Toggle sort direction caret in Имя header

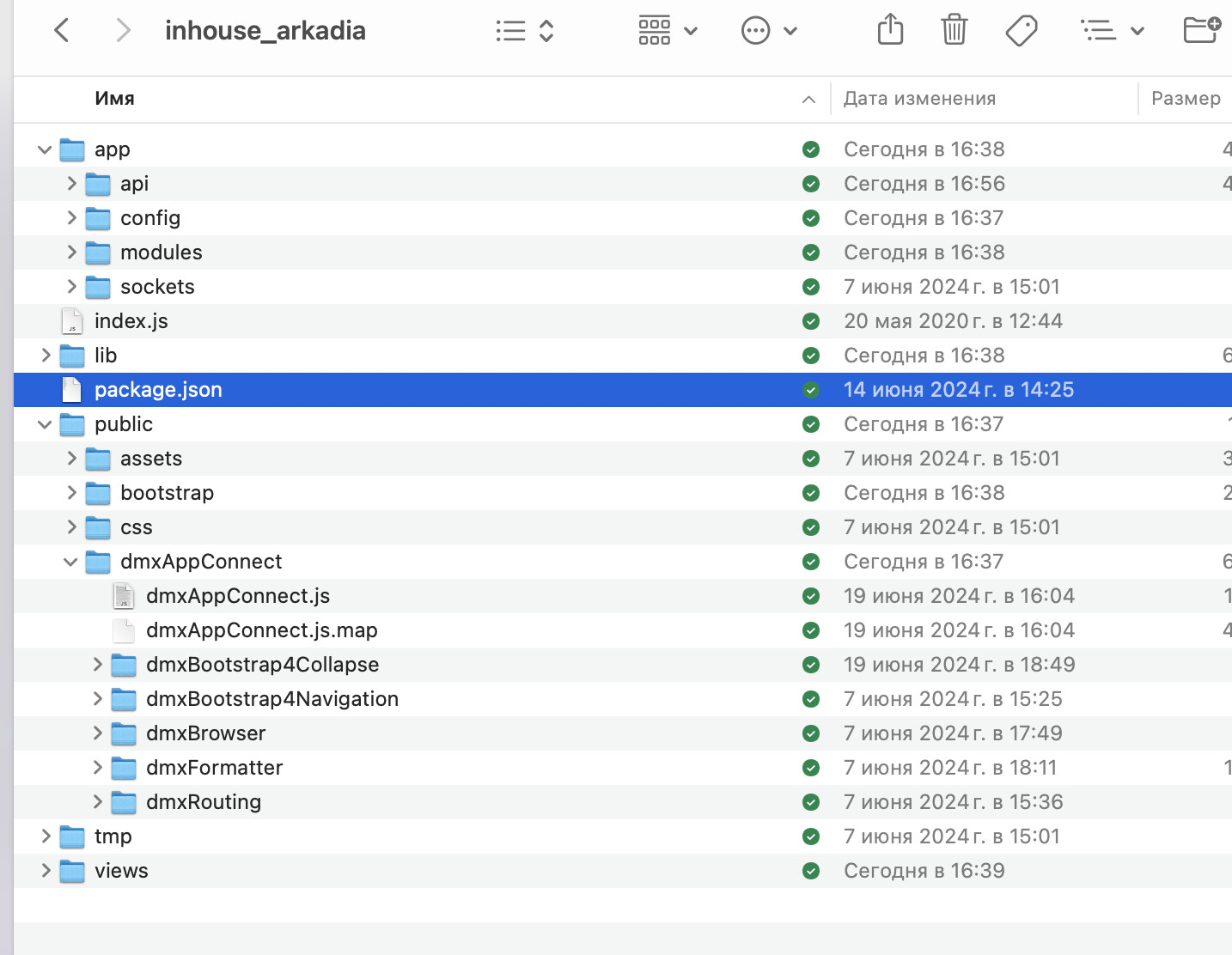pos(808,100)
